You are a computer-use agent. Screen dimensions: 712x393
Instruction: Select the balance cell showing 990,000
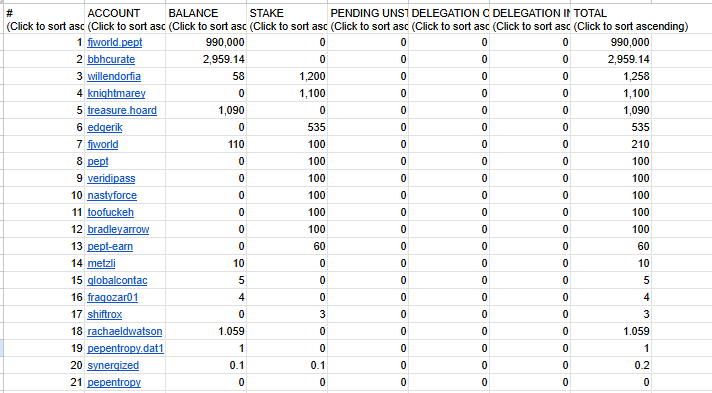pyautogui.click(x=206, y=42)
